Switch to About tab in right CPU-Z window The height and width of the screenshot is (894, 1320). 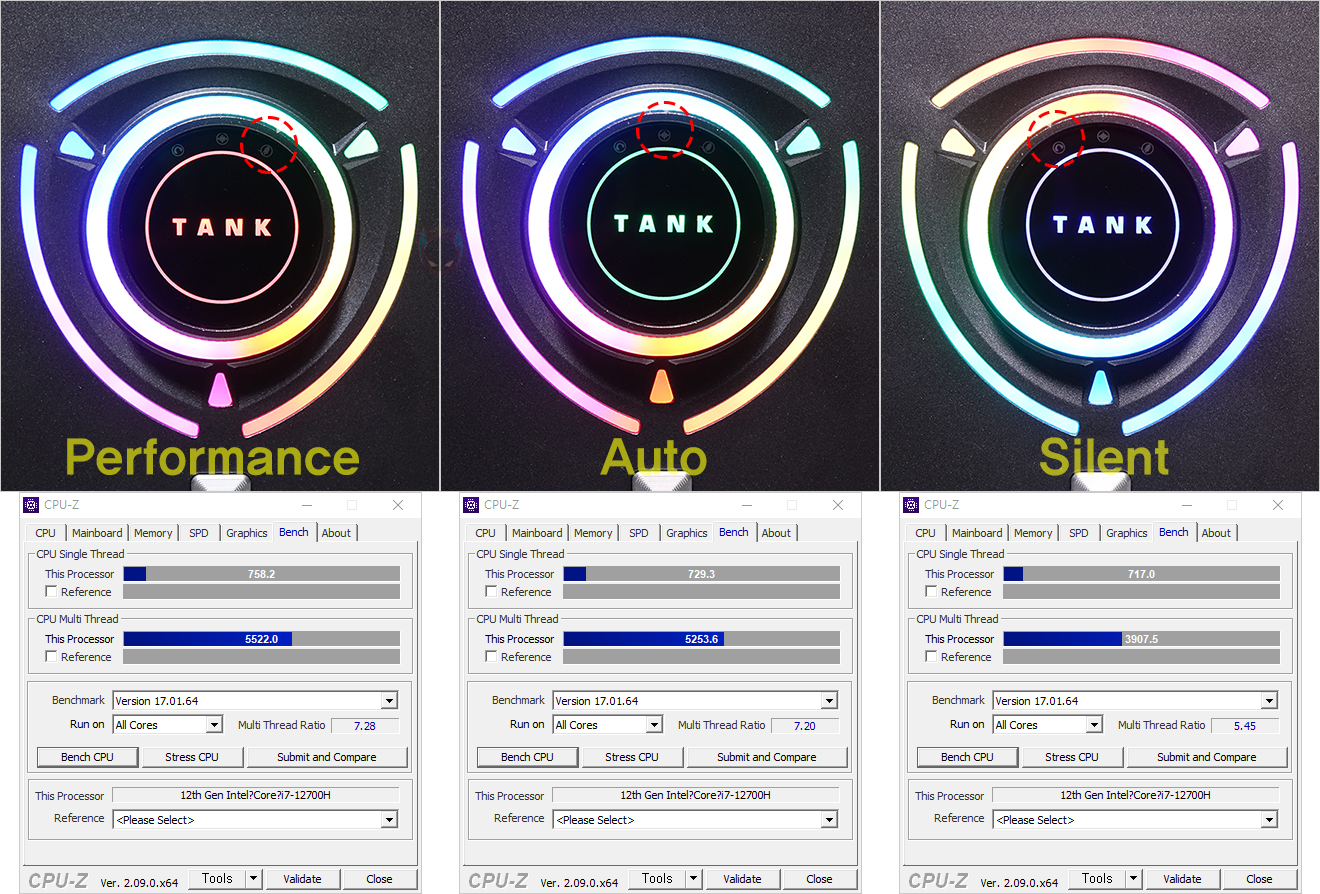pos(1216,533)
